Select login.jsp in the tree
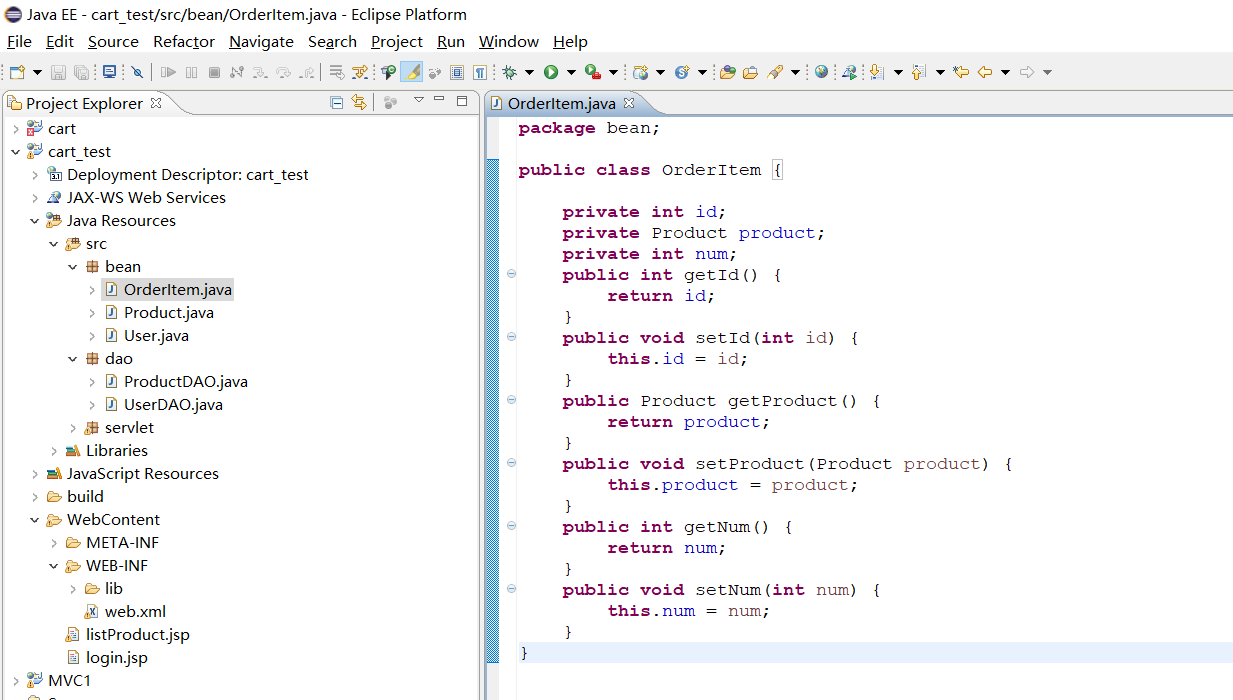The width and height of the screenshot is (1233, 700). [x=116, y=658]
